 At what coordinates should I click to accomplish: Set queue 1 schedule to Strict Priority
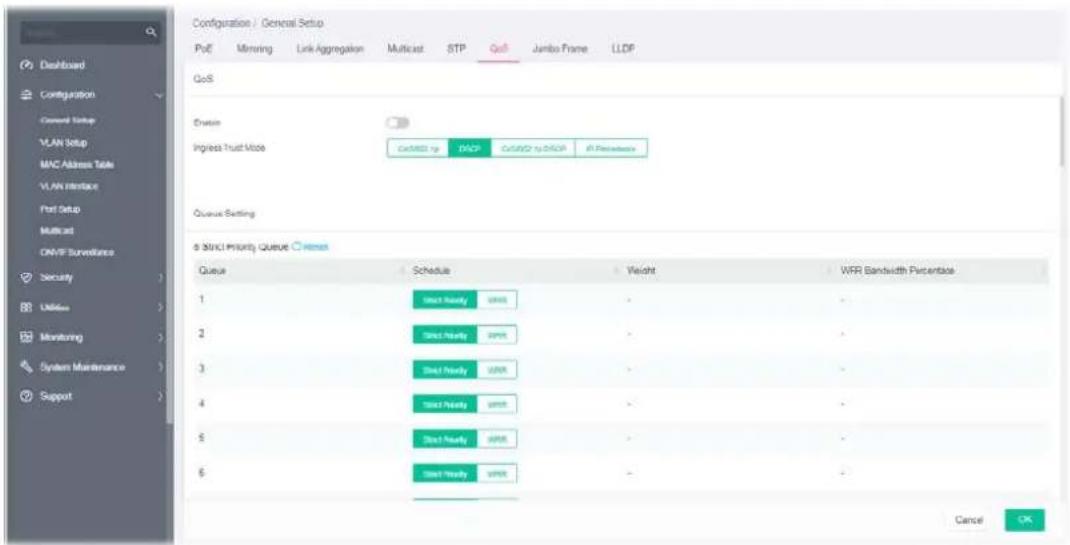445,300
